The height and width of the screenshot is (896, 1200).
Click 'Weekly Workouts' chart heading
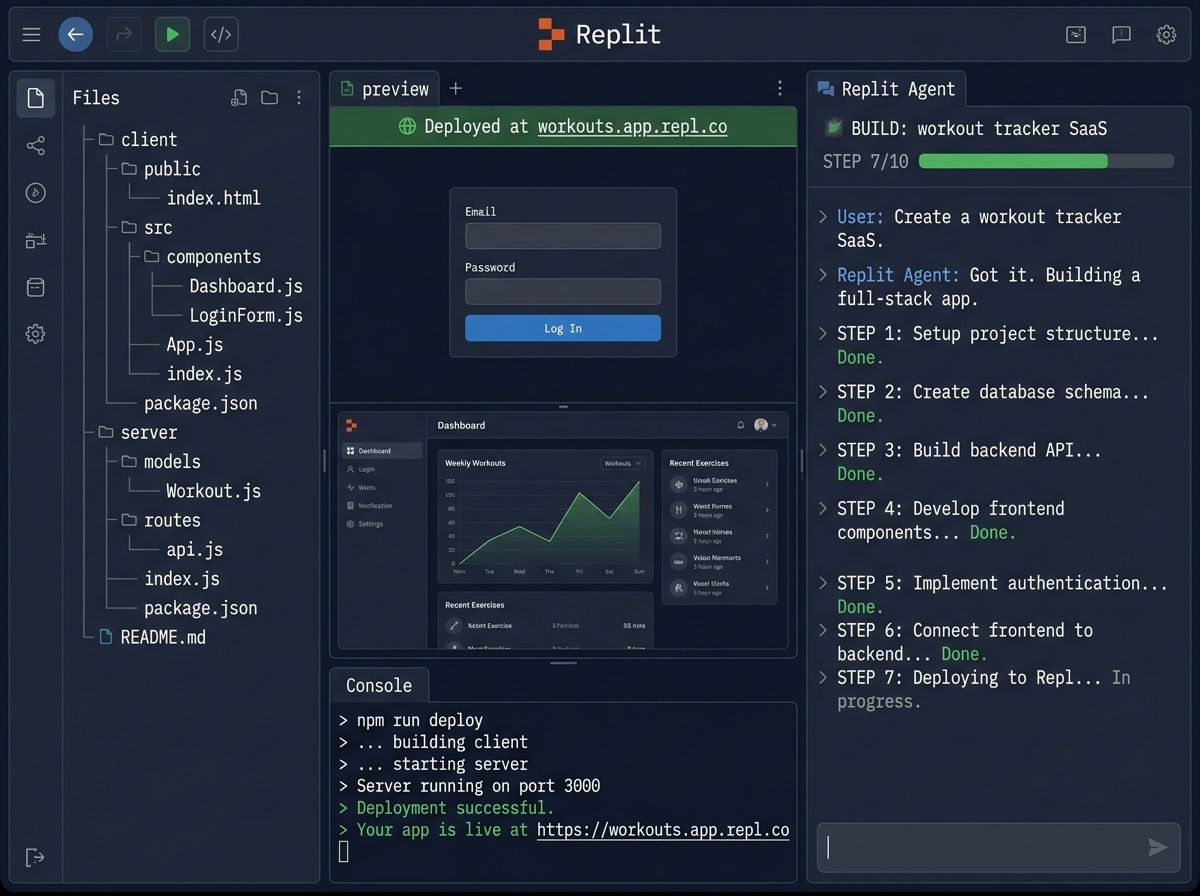[475, 463]
